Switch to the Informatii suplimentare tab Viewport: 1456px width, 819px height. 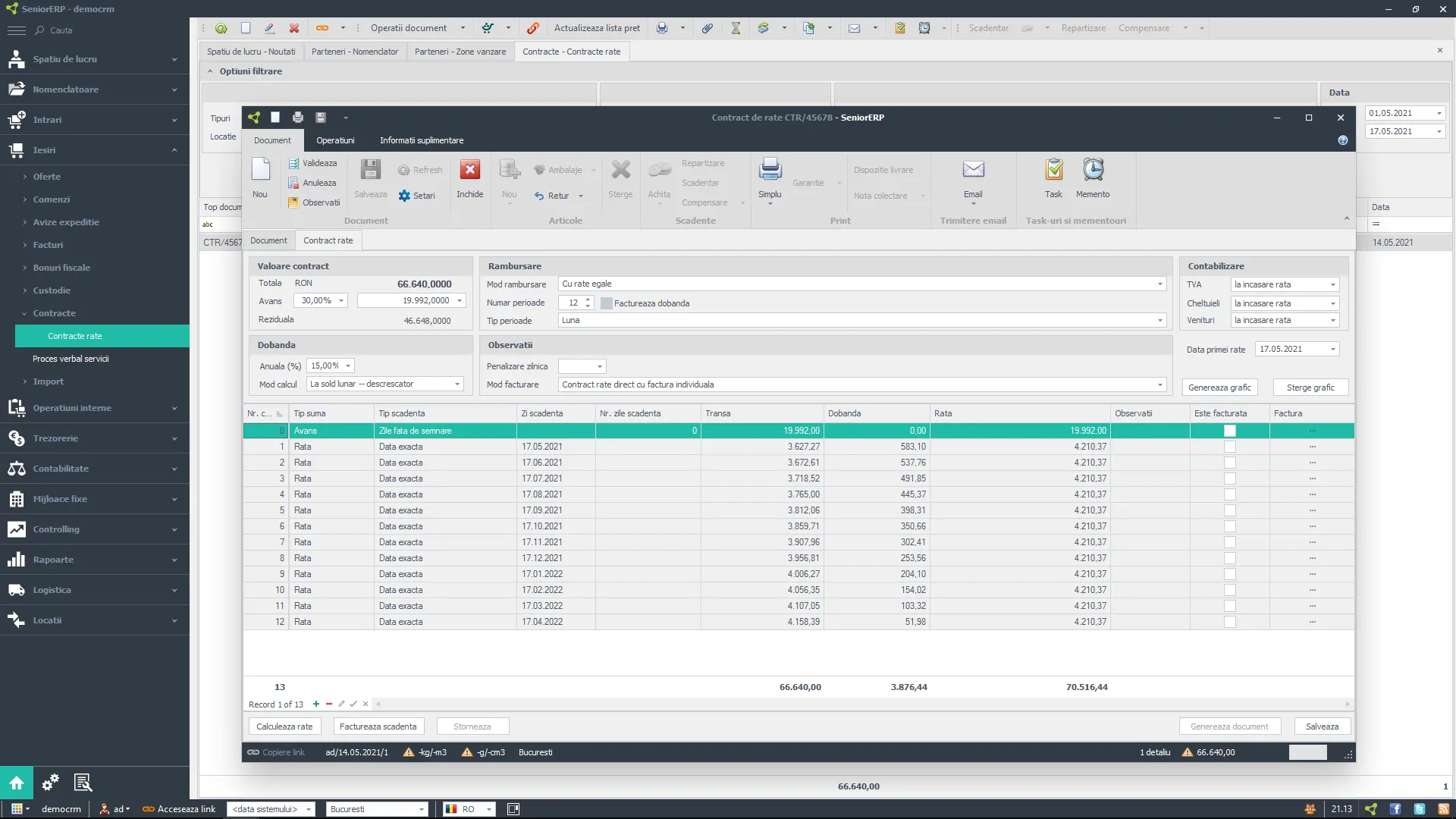click(x=422, y=140)
